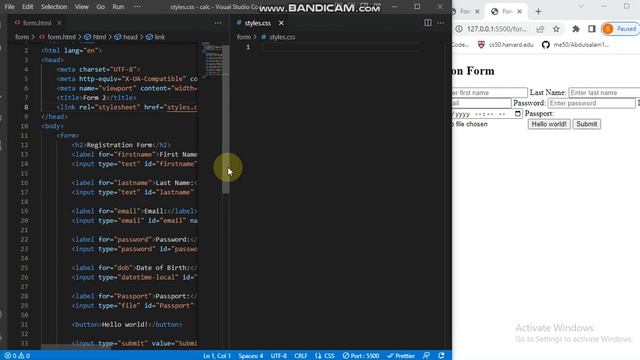This screenshot has width=640, height=360.
Task: Open the View menu
Action: pos(82,7)
